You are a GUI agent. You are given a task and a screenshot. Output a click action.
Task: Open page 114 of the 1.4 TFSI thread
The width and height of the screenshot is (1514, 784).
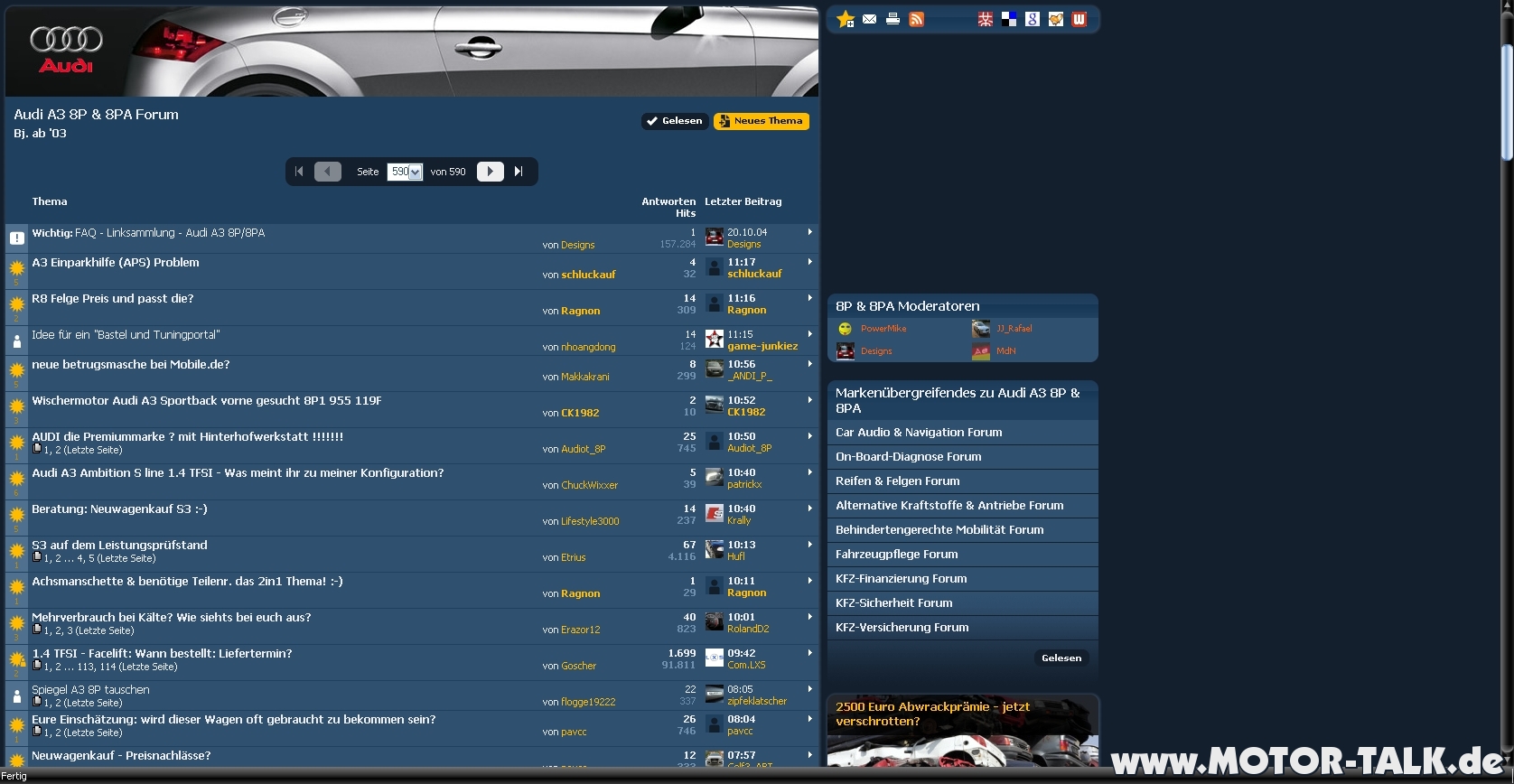[107, 667]
